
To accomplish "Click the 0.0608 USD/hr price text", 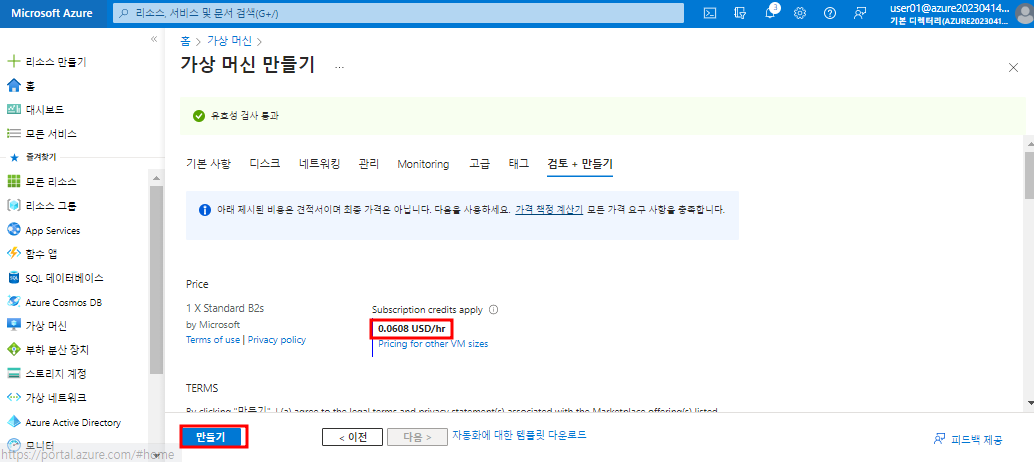I will pos(412,328).
